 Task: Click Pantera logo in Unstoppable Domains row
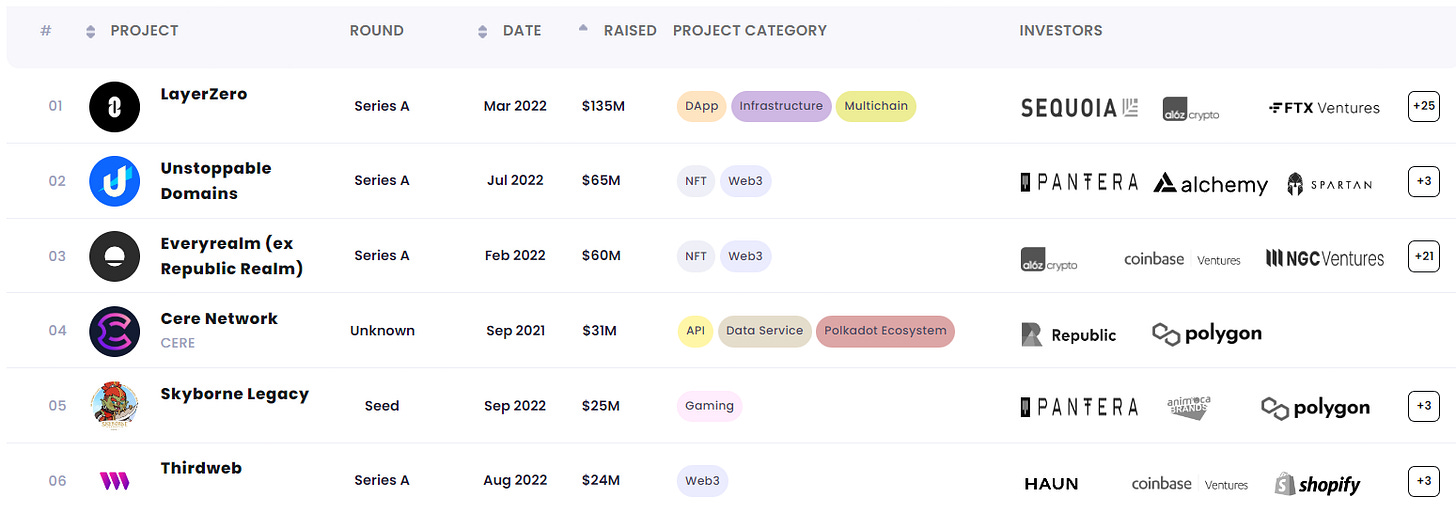(x=1079, y=182)
